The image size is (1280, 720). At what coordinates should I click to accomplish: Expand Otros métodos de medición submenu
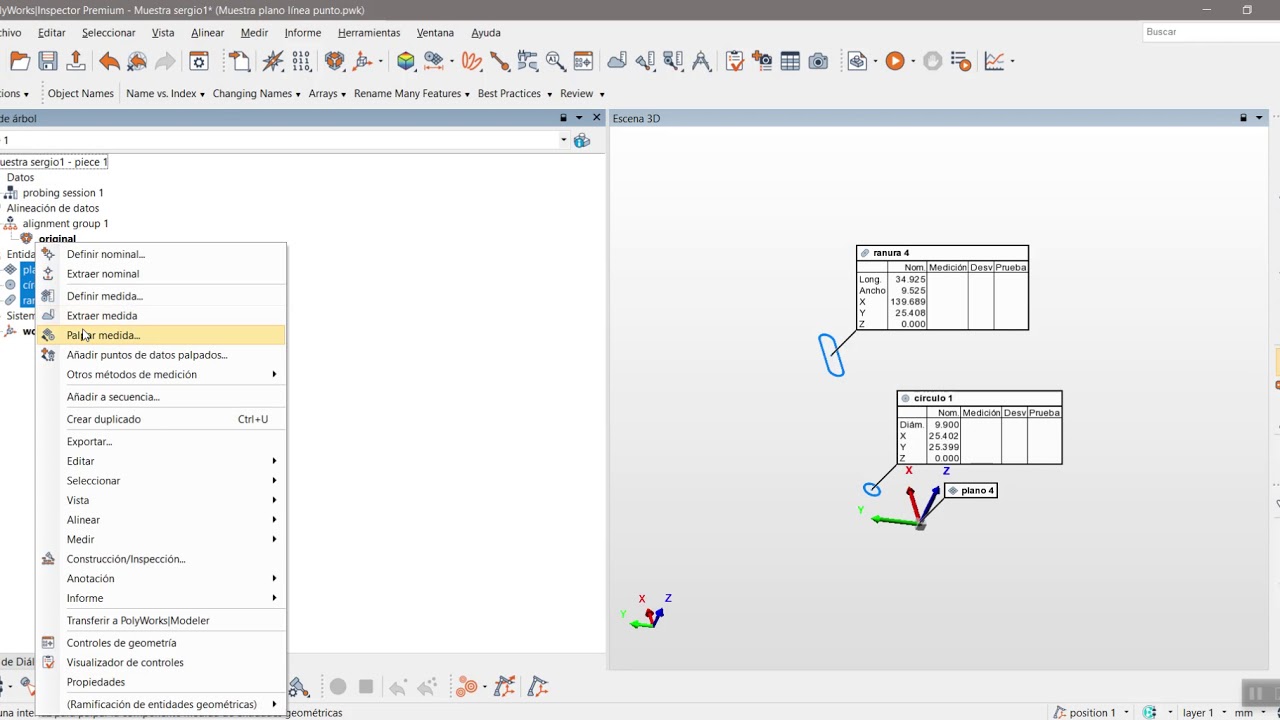161,374
